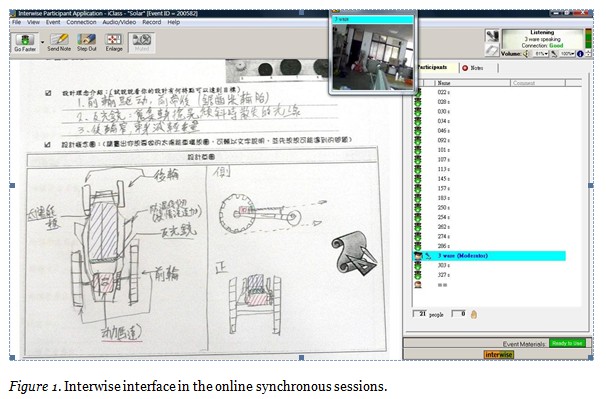Toggle the microphone level icon near 100%
606x399 pixels.
click(554, 54)
